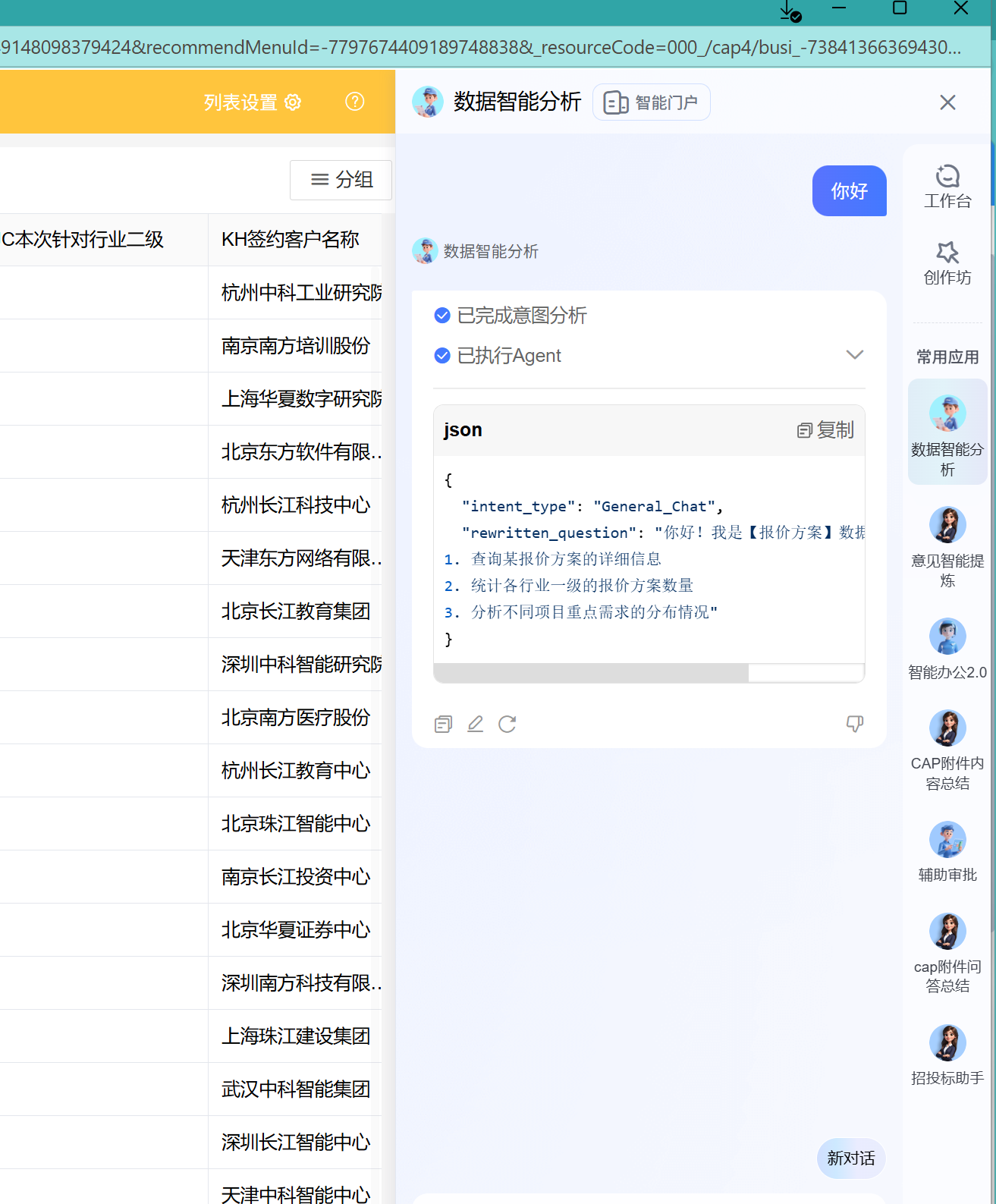Viewport: 996px width, 1204px height.
Task: Open 列表设置 list settings
Action: (x=252, y=102)
